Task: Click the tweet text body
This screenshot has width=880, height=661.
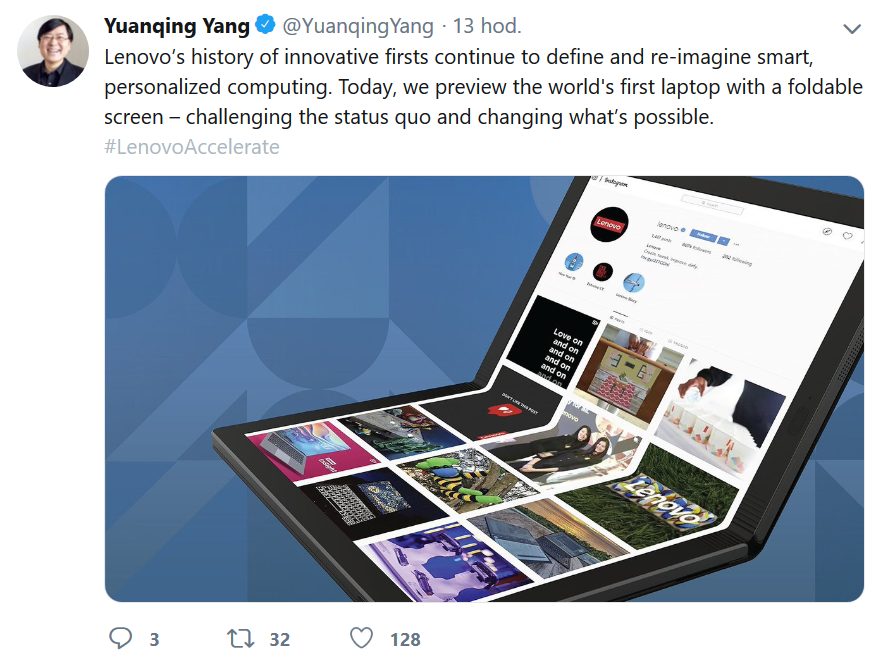Action: 483,87
